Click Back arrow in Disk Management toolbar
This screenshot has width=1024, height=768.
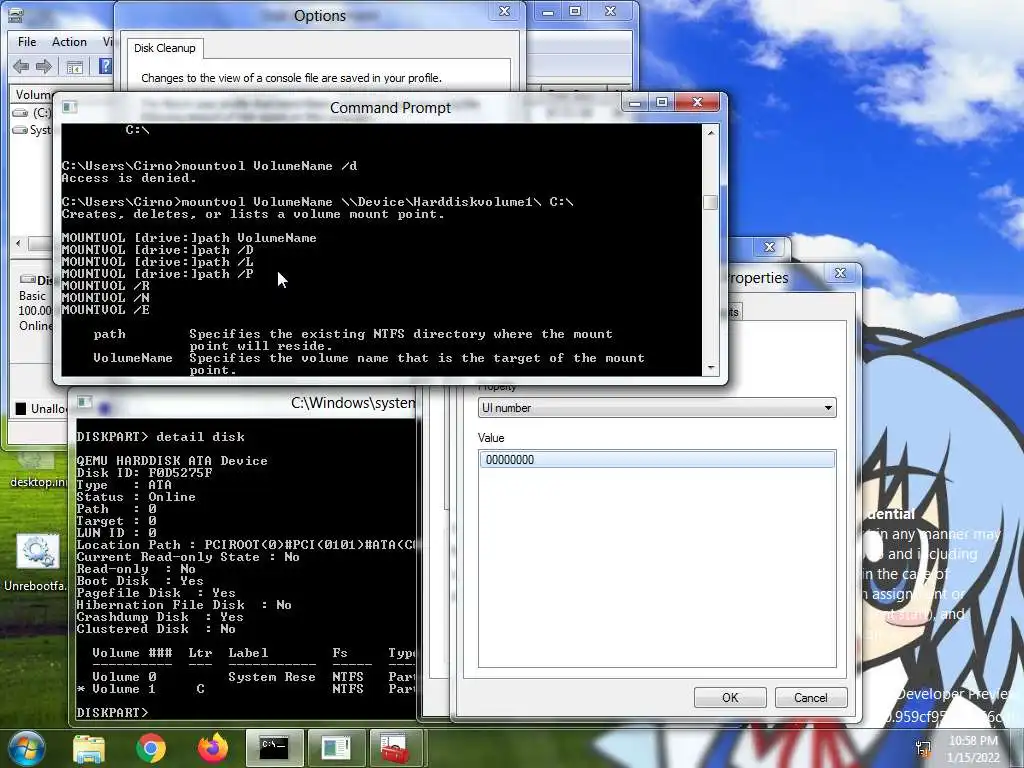pos(21,66)
